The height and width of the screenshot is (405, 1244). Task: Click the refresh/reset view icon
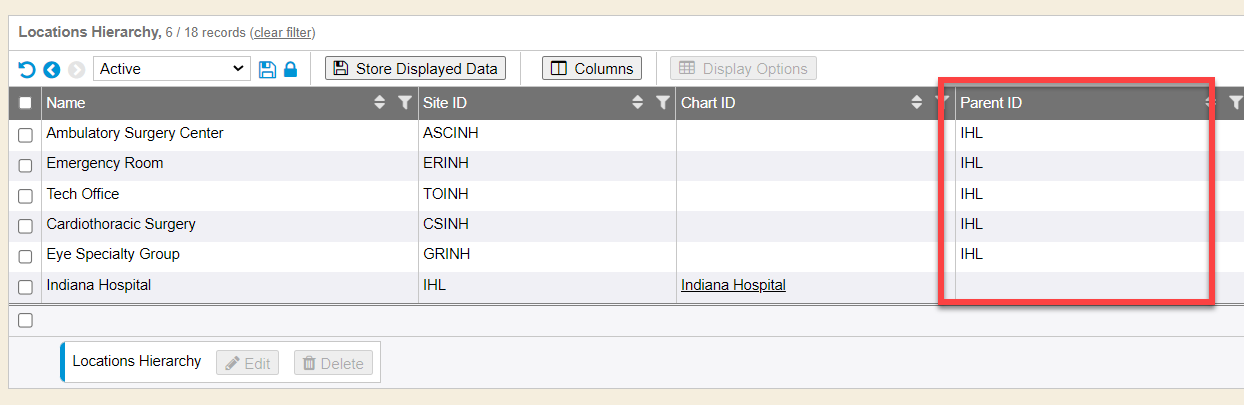click(27, 69)
